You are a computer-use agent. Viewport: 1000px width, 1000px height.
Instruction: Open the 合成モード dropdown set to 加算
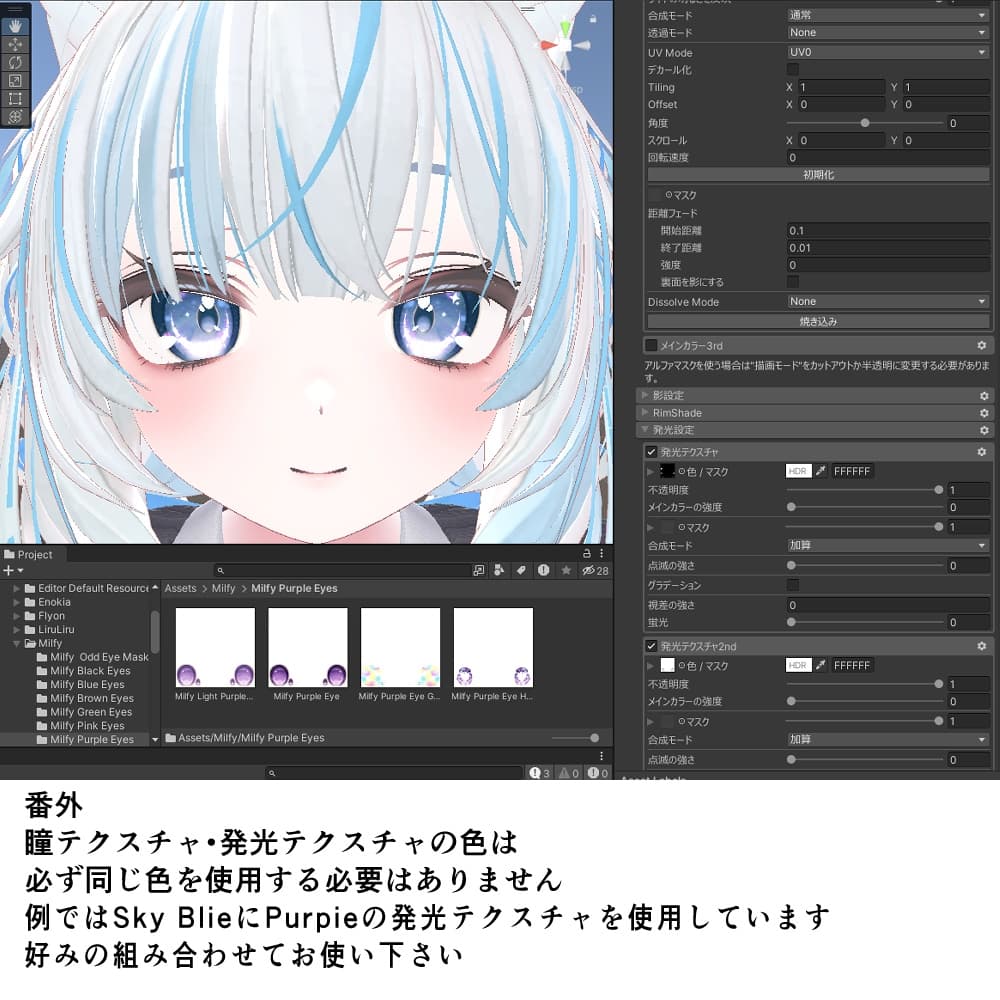[885, 546]
